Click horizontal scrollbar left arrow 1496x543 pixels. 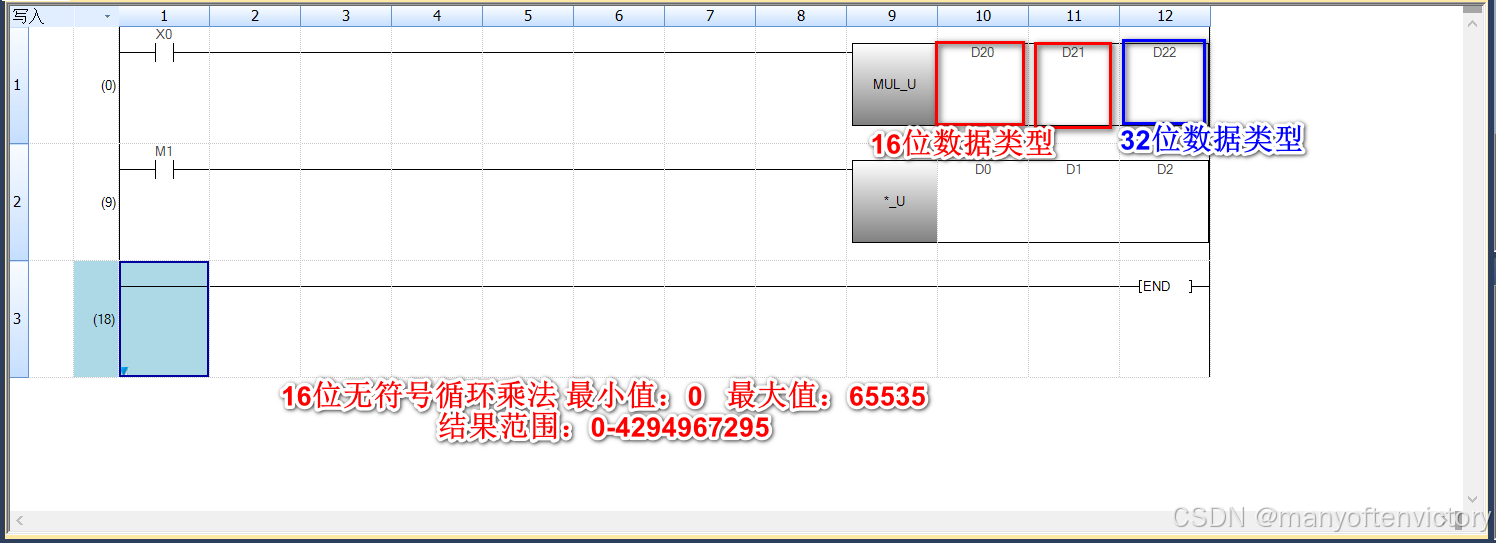(17, 520)
